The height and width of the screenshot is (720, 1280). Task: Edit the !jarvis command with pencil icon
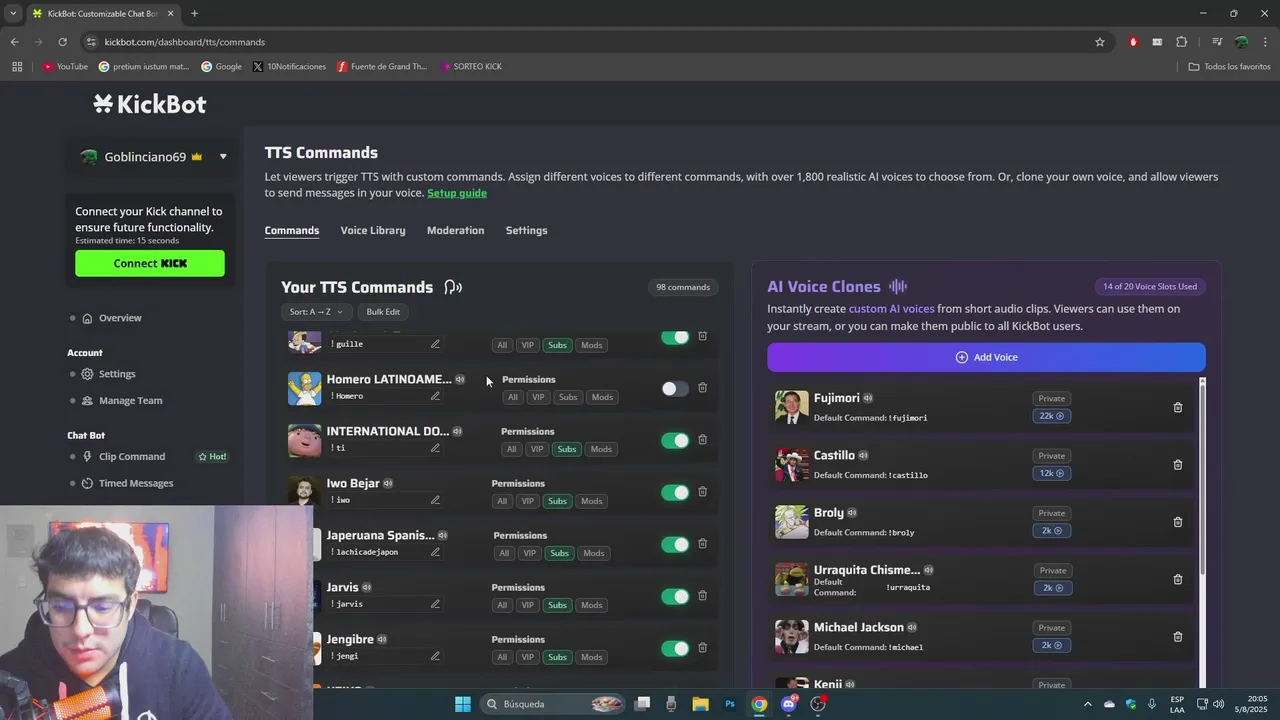click(x=435, y=604)
